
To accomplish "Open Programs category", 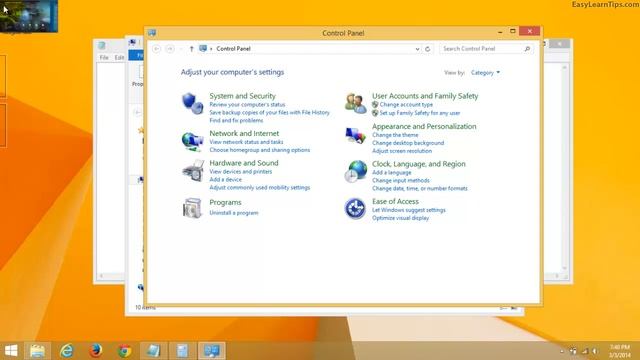I will [225, 202].
